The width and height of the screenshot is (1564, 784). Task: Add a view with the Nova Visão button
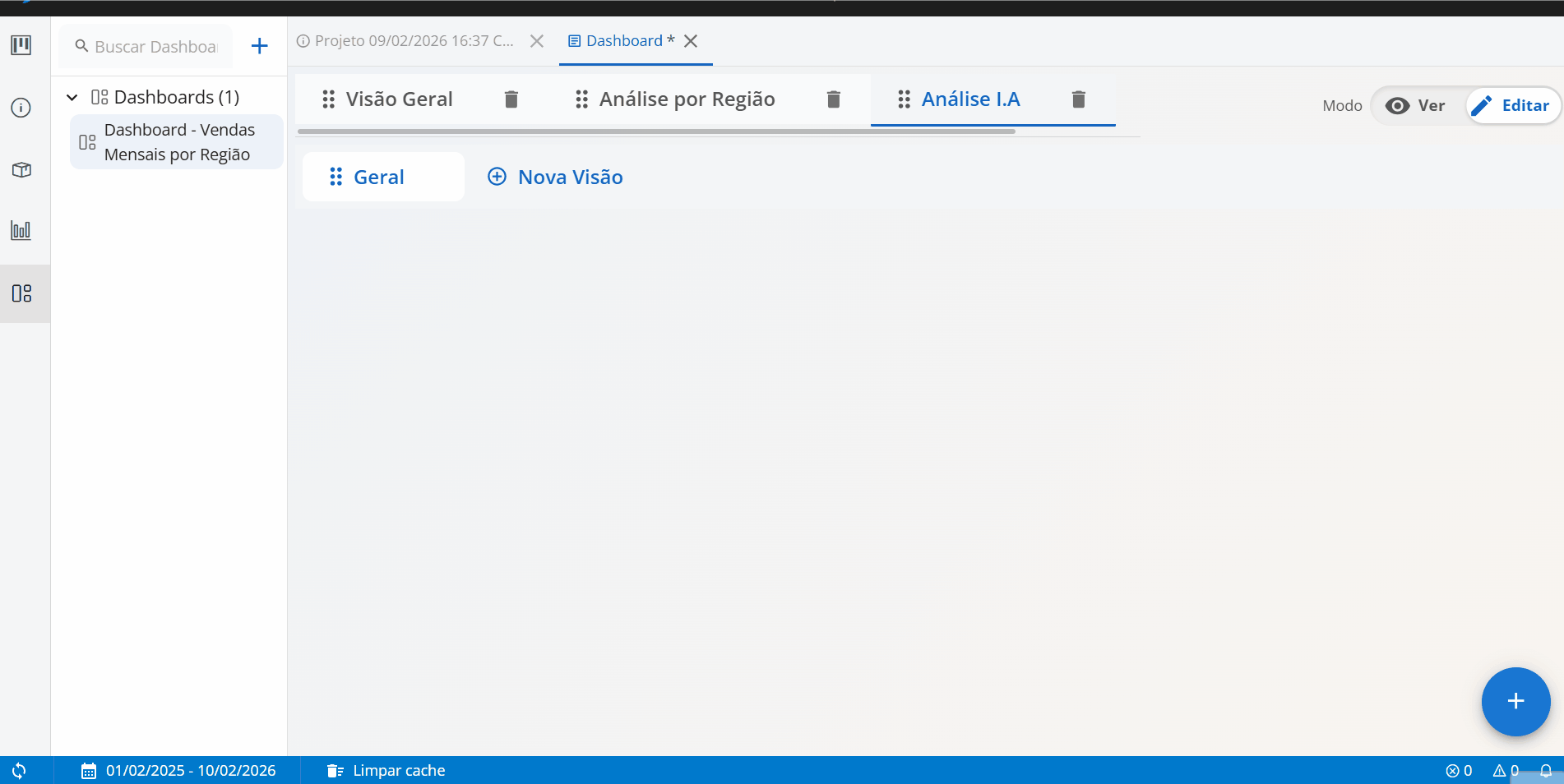tap(555, 177)
